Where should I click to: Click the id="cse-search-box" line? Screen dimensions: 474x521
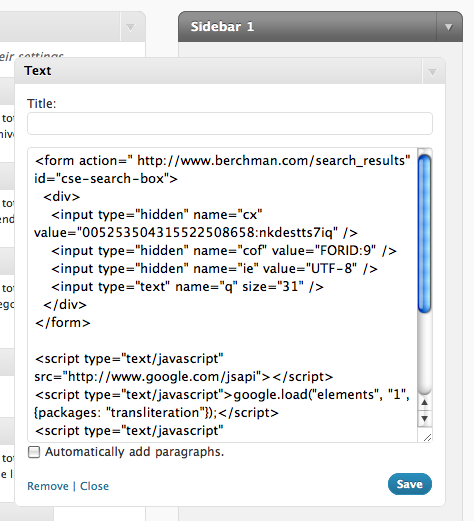point(106,179)
